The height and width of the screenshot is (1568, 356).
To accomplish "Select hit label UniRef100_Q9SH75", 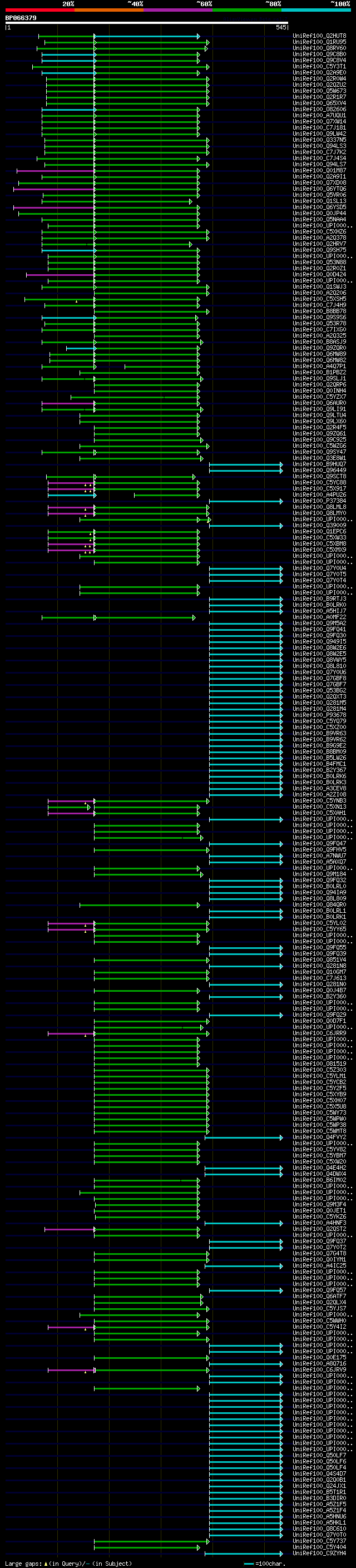I will (319, 250).
